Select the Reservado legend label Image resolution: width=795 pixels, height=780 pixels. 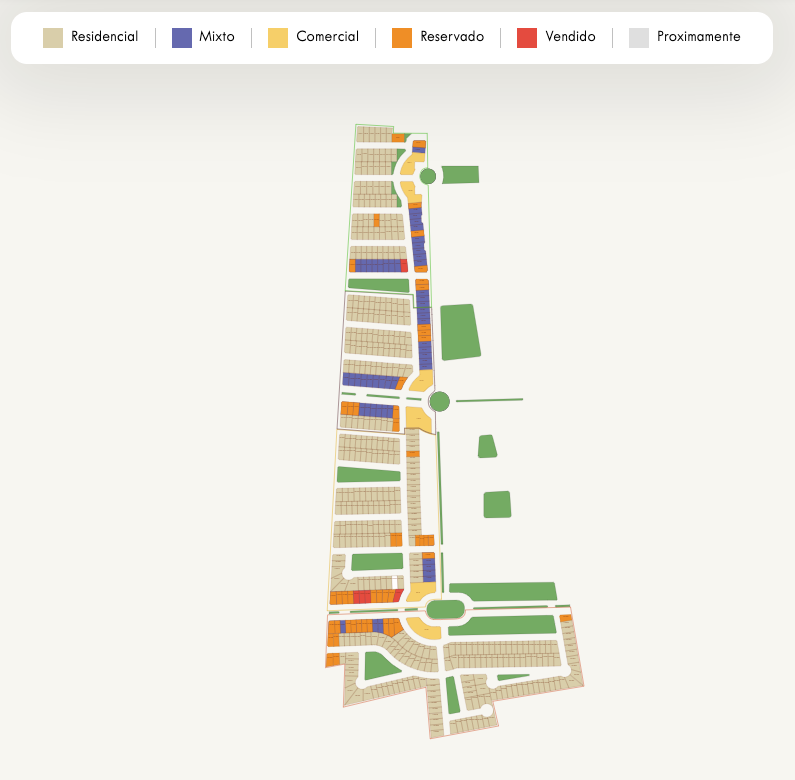[x=452, y=37]
